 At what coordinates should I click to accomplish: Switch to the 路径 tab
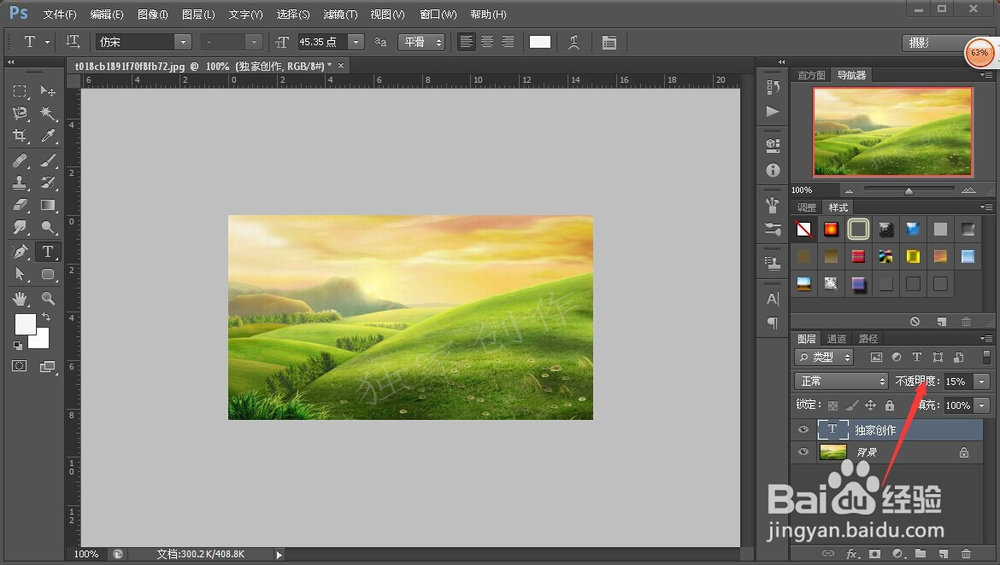pos(868,339)
